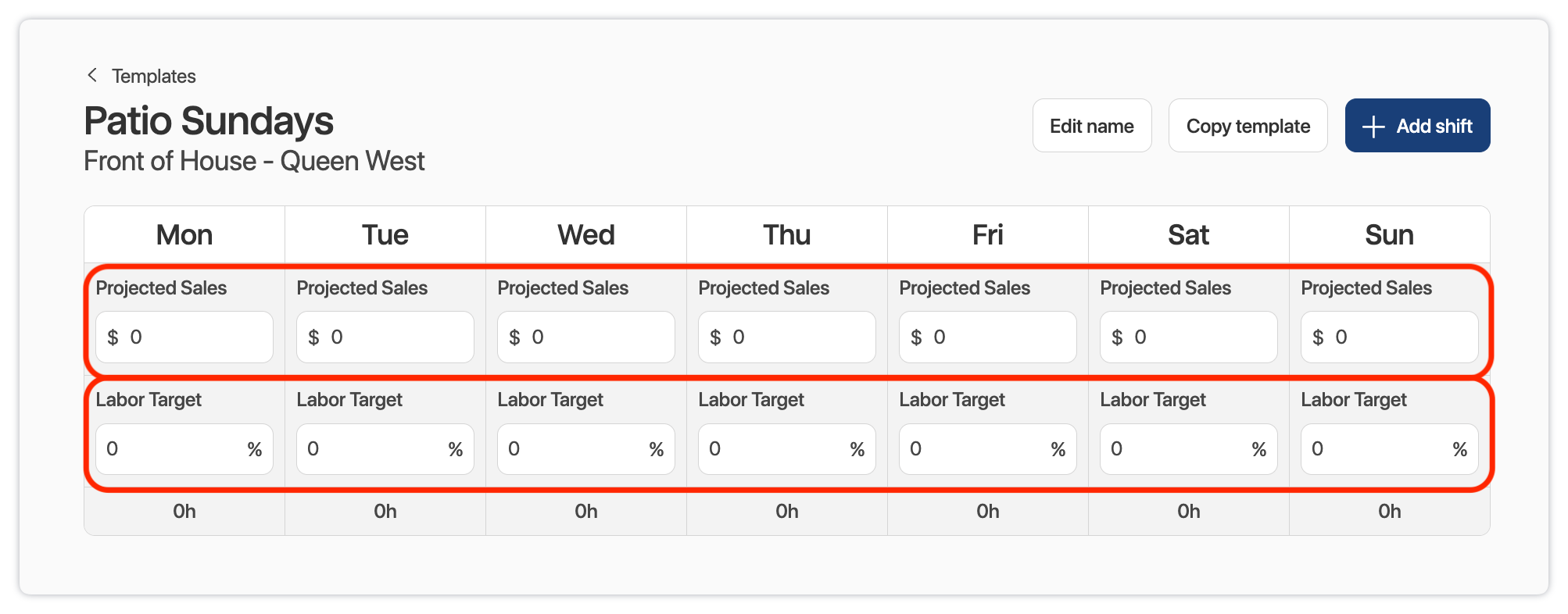Click the Copy template button

coord(1248,126)
